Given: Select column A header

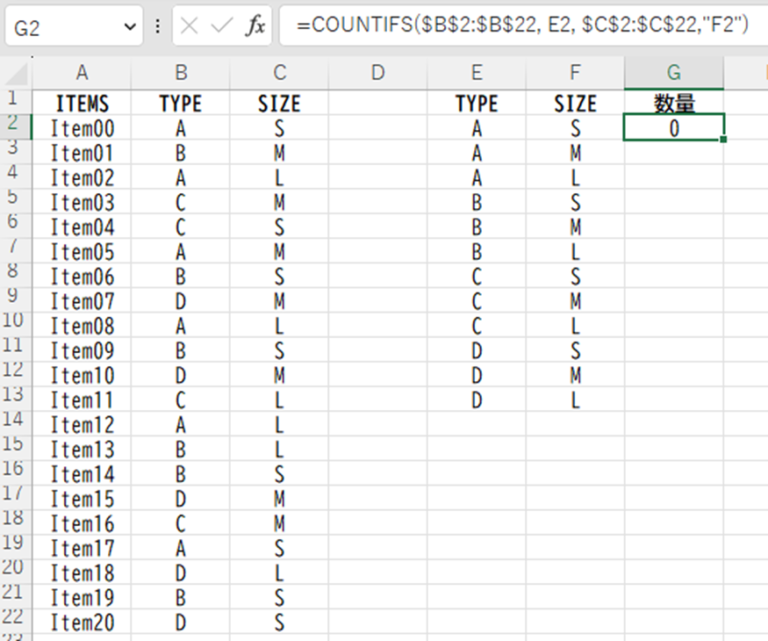Looking at the screenshot, I should coord(82,72).
